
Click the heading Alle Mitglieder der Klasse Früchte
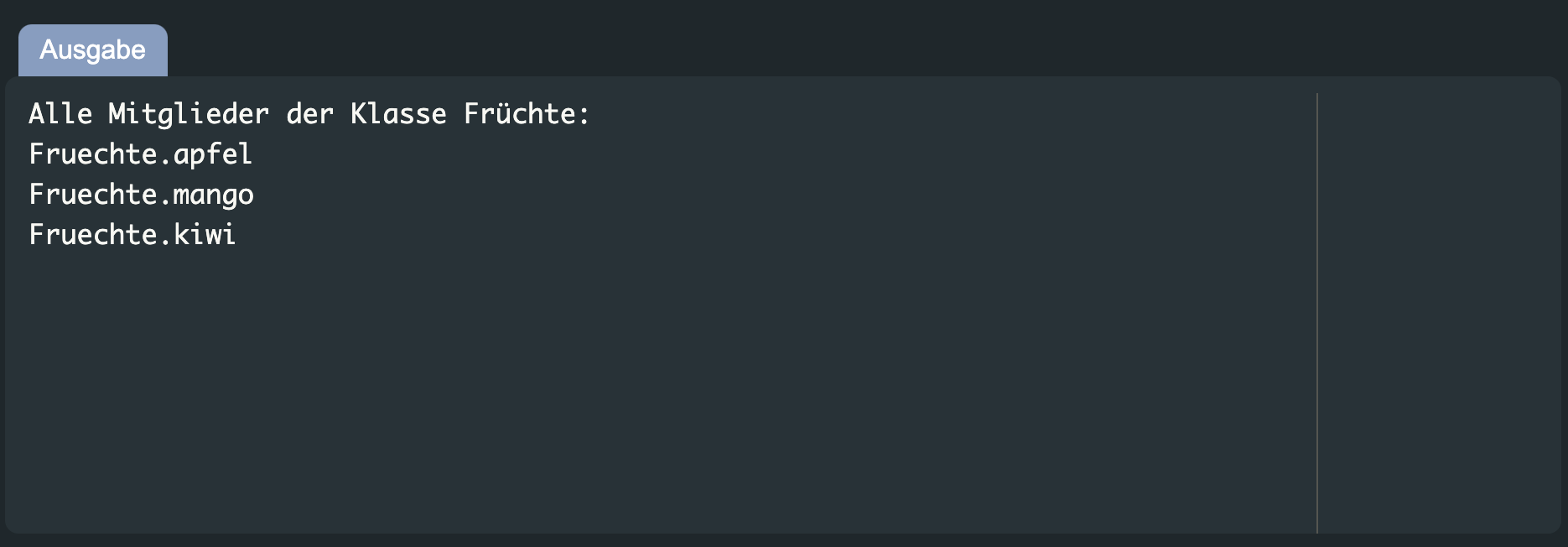pyautogui.click(x=309, y=114)
